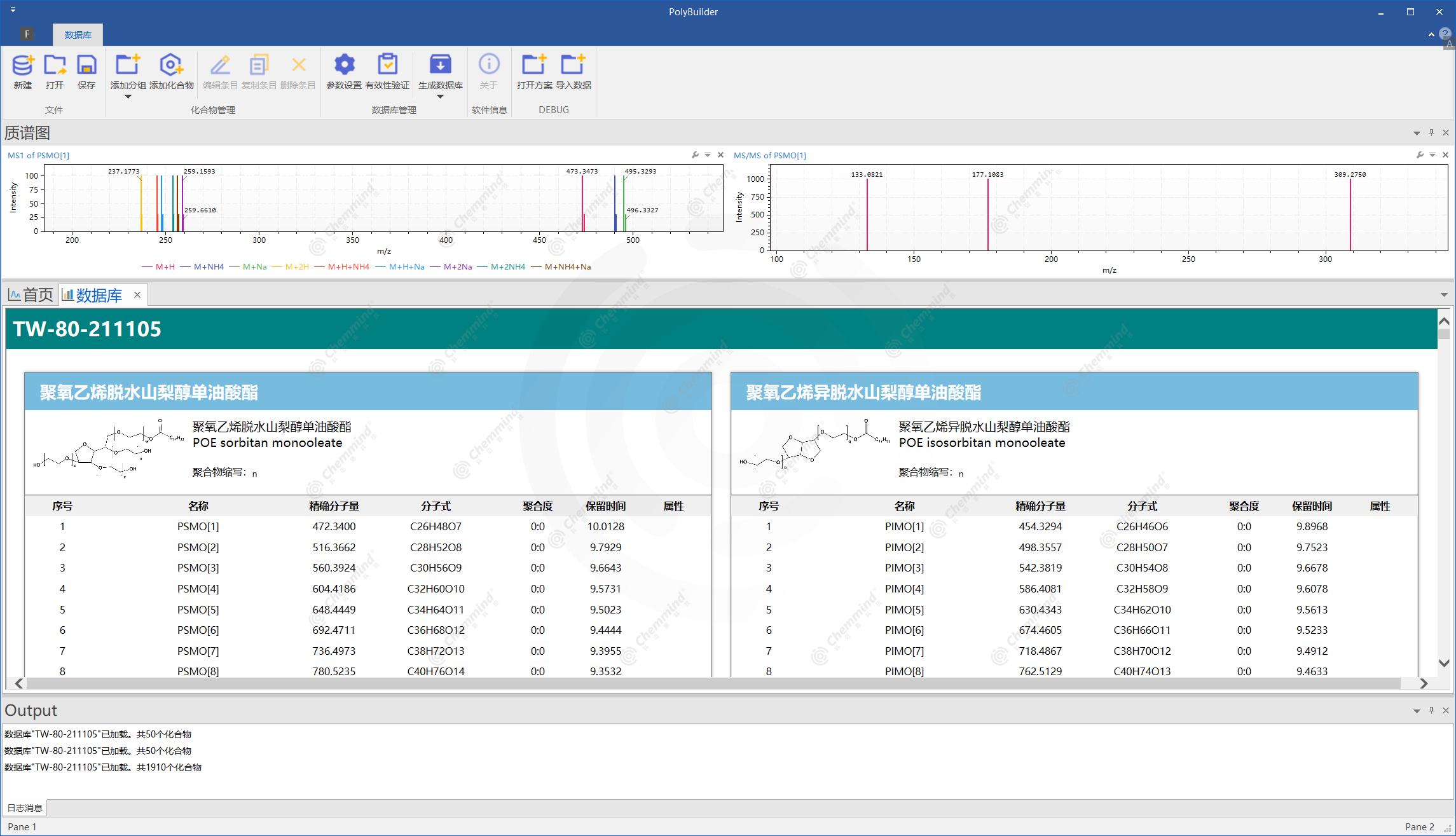The height and width of the screenshot is (836, 1456).
Task: Toggle M+NH4 legend series
Action: pos(202,267)
